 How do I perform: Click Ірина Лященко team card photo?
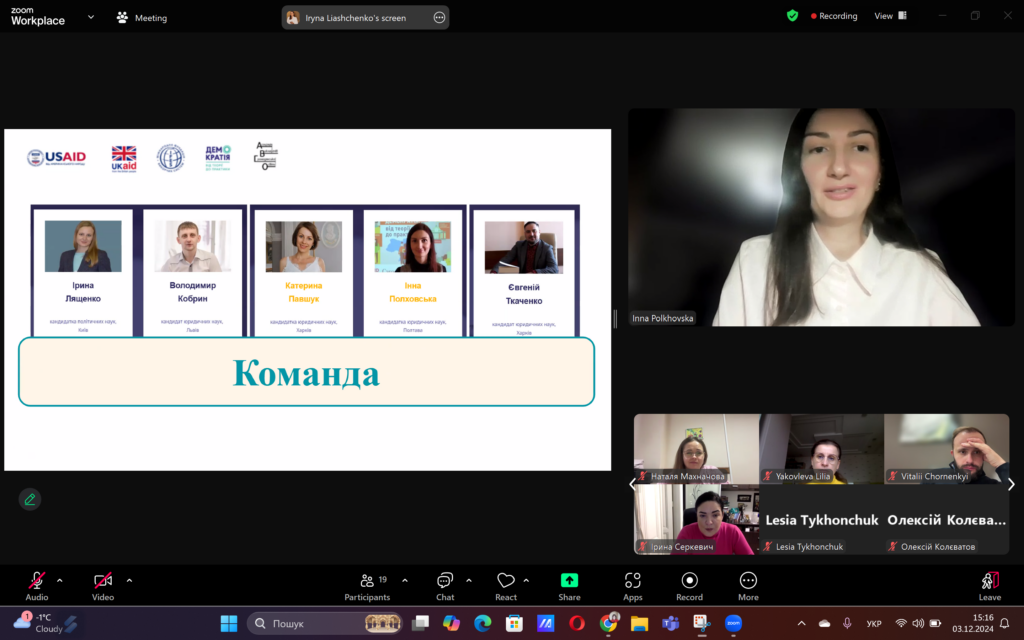(83, 246)
